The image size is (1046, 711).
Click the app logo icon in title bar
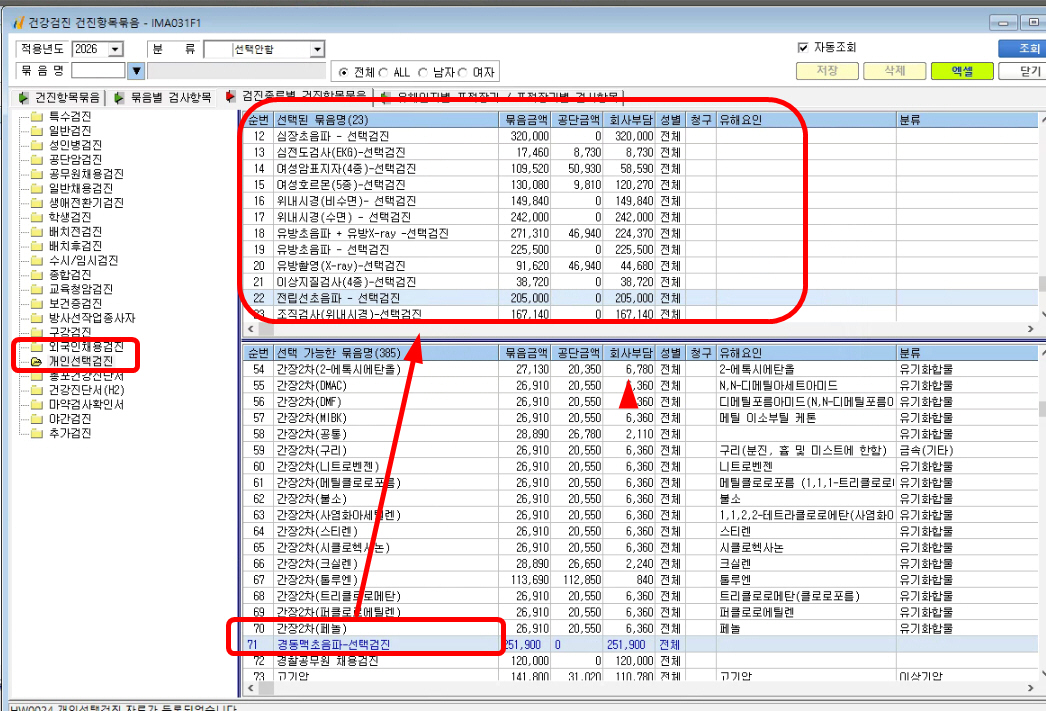point(19,23)
